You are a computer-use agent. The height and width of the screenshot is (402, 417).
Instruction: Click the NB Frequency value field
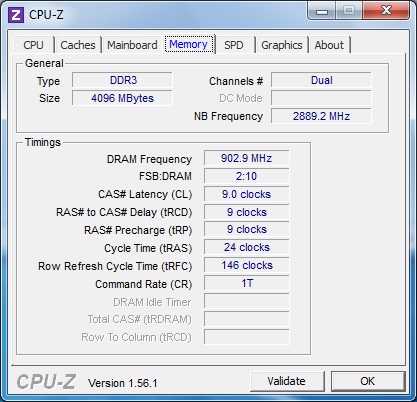(321, 116)
